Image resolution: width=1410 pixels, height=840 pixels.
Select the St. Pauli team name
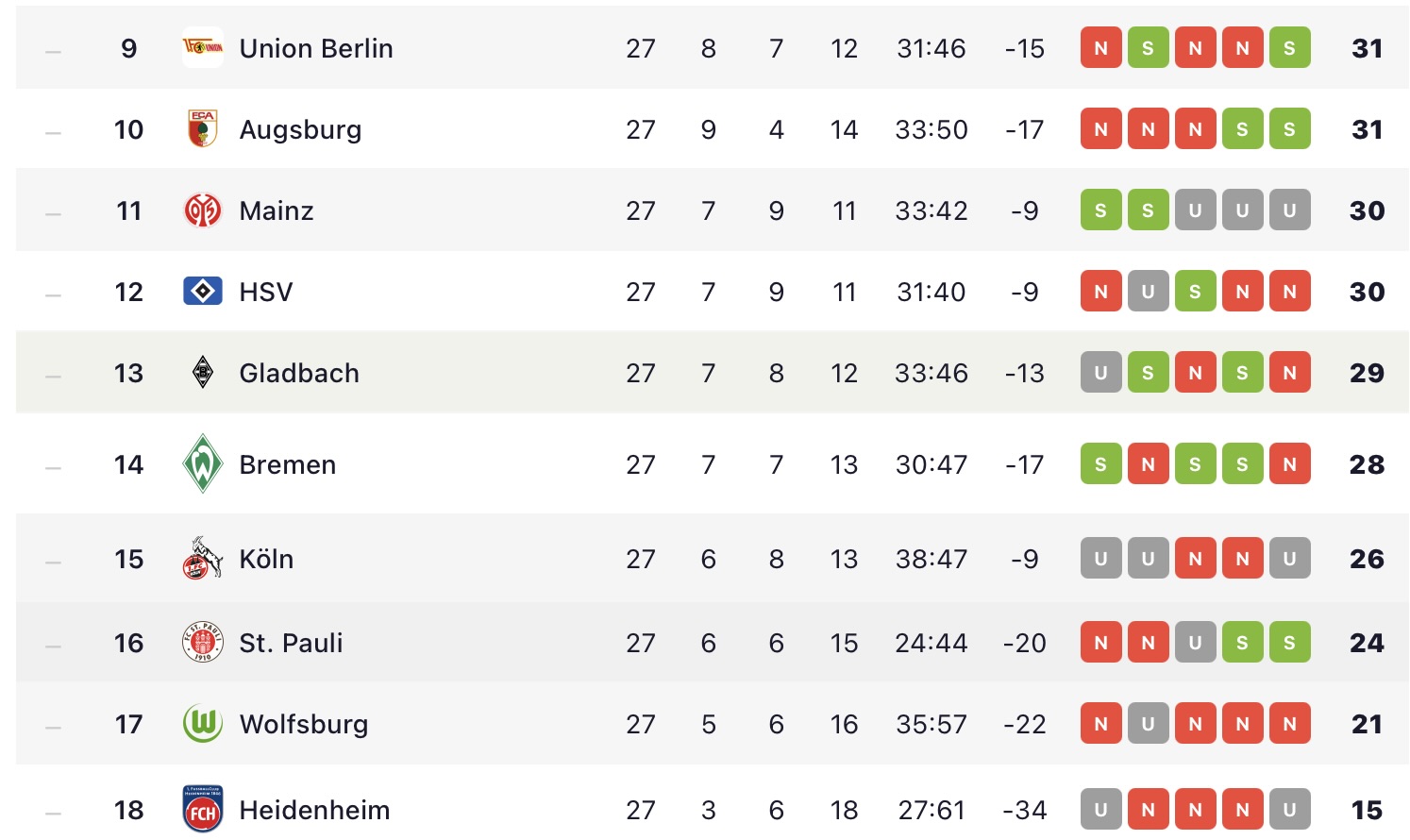tap(291, 643)
